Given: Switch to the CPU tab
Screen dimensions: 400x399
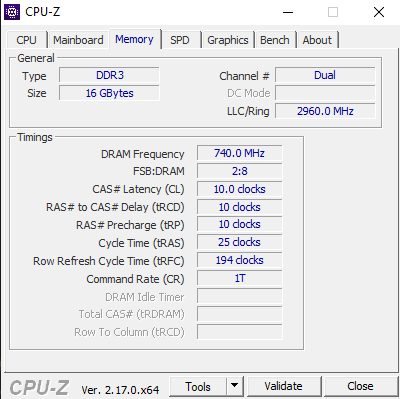Looking at the screenshot, I should point(26,40).
